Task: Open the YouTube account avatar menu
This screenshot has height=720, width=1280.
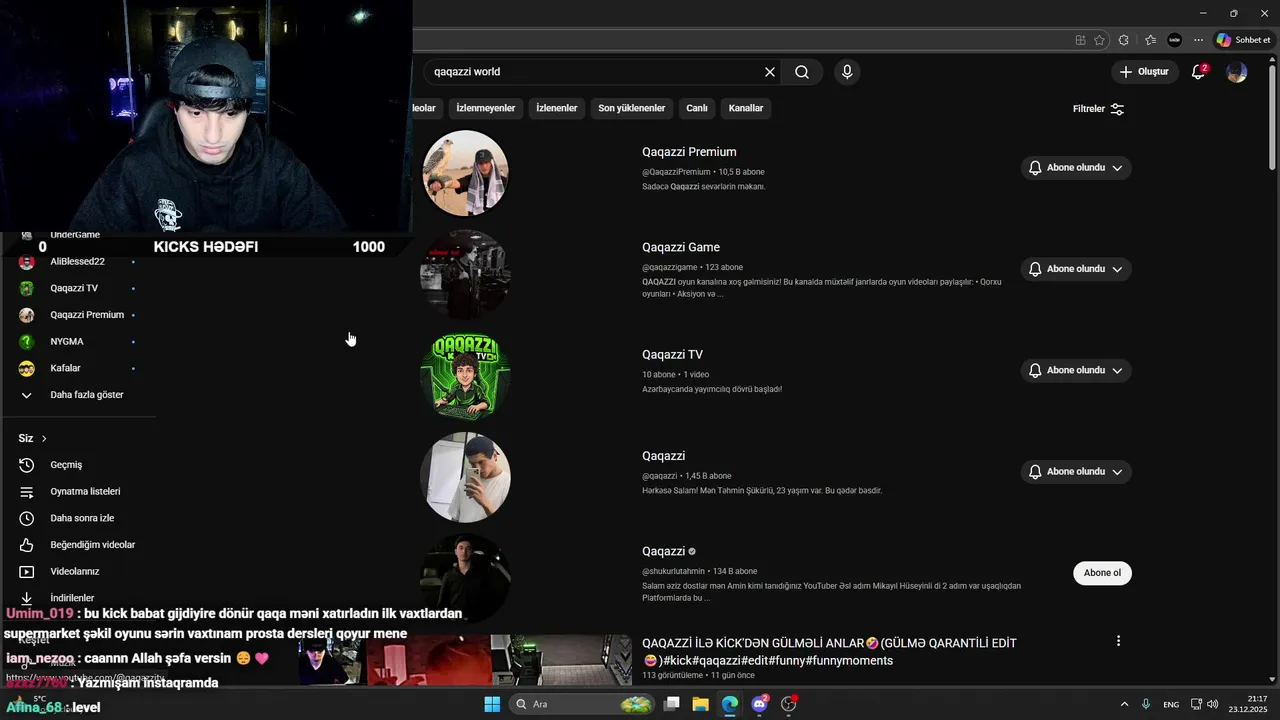Action: point(1237,72)
